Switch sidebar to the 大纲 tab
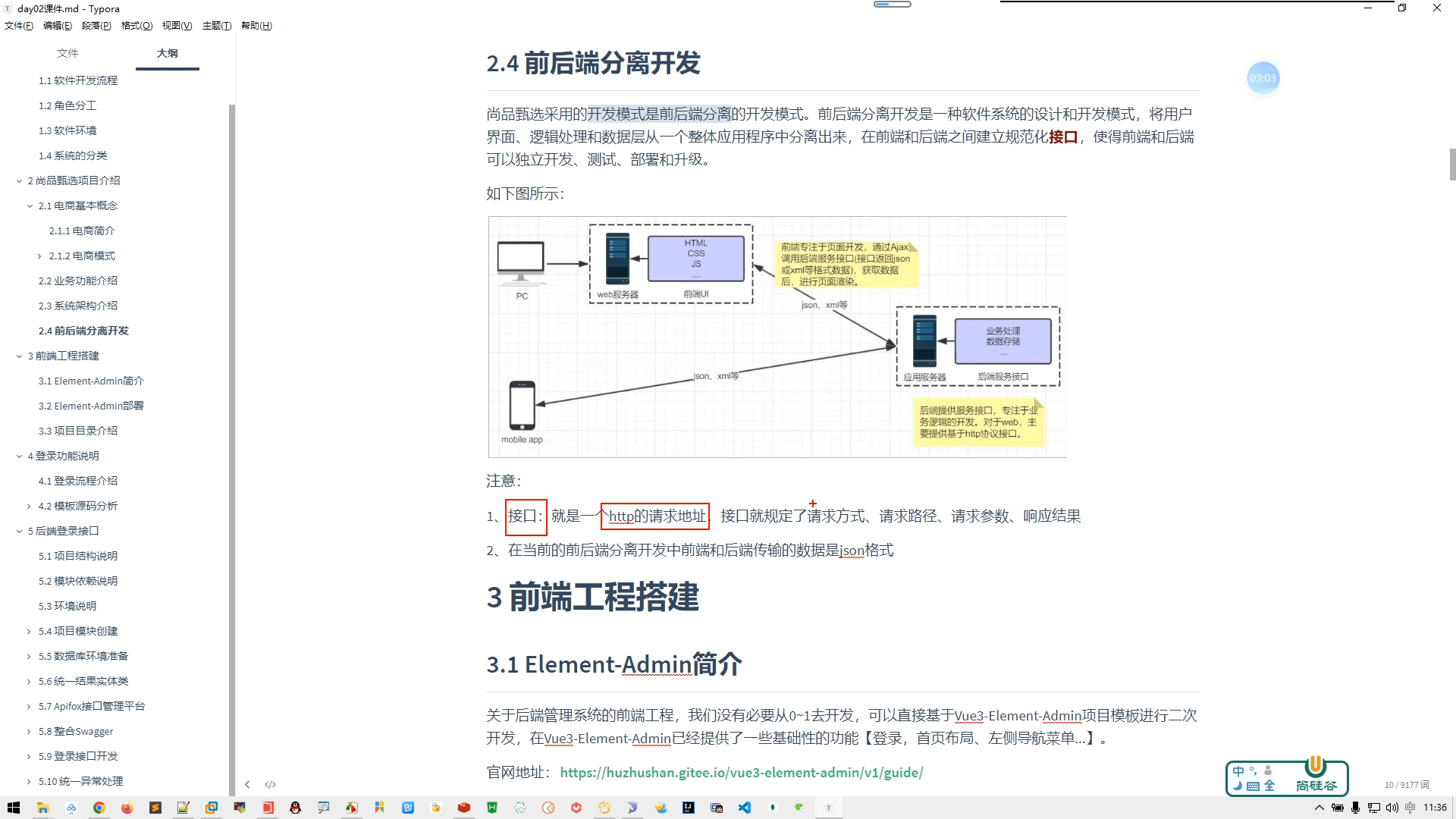The image size is (1456, 819). click(x=168, y=53)
